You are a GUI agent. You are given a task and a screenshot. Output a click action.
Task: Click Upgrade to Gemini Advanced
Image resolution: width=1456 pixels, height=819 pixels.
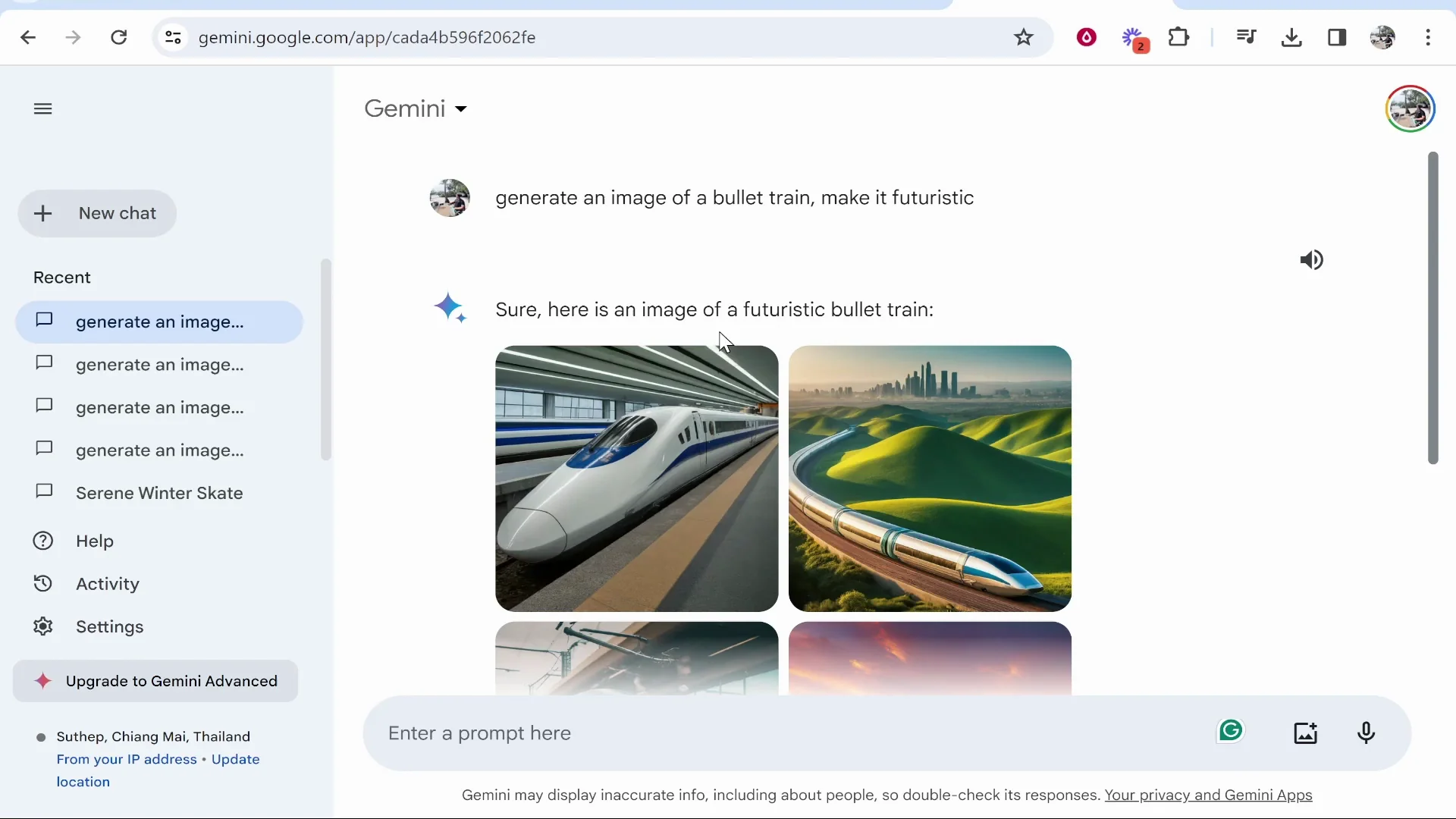click(155, 680)
